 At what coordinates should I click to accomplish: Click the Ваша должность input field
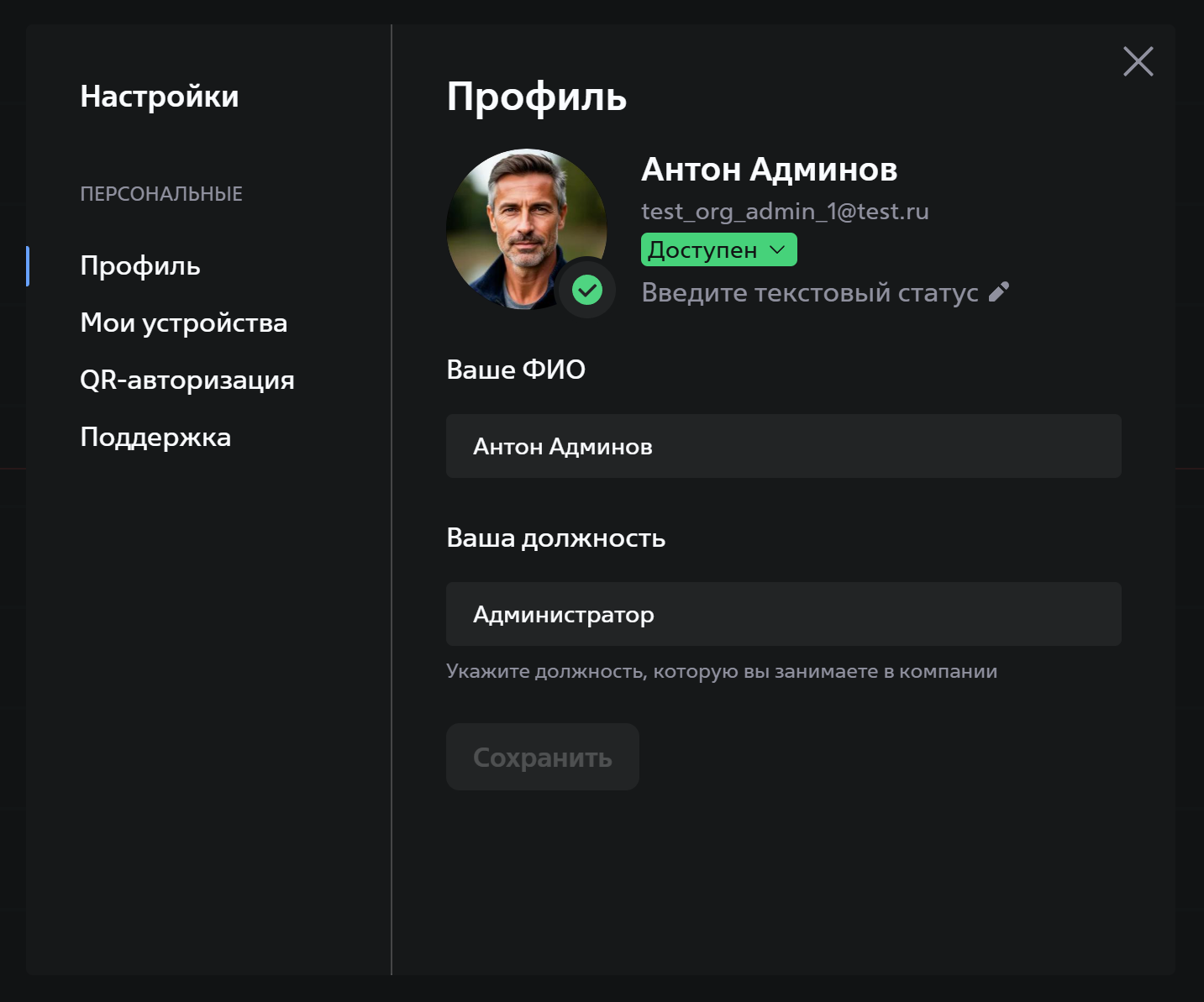click(x=783, y=613)
